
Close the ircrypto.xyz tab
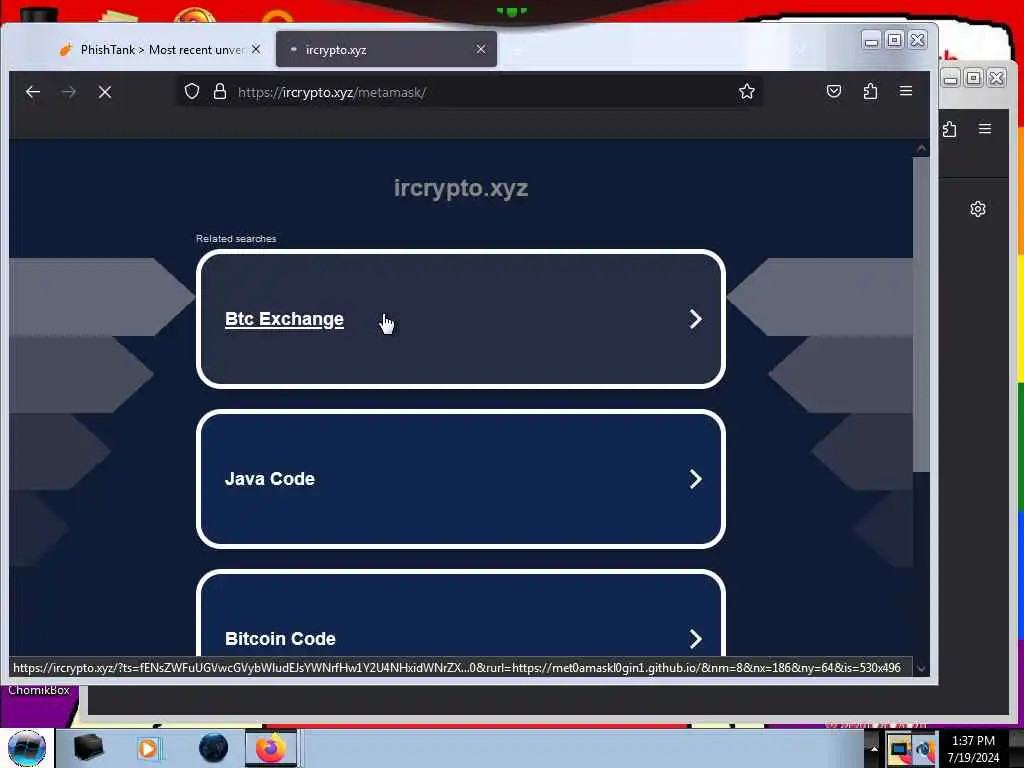(x=481, y=49)
